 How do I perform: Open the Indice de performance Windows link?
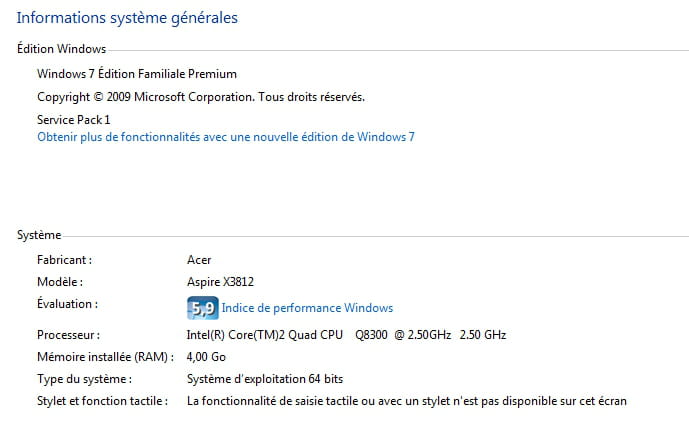pos(307,308)
